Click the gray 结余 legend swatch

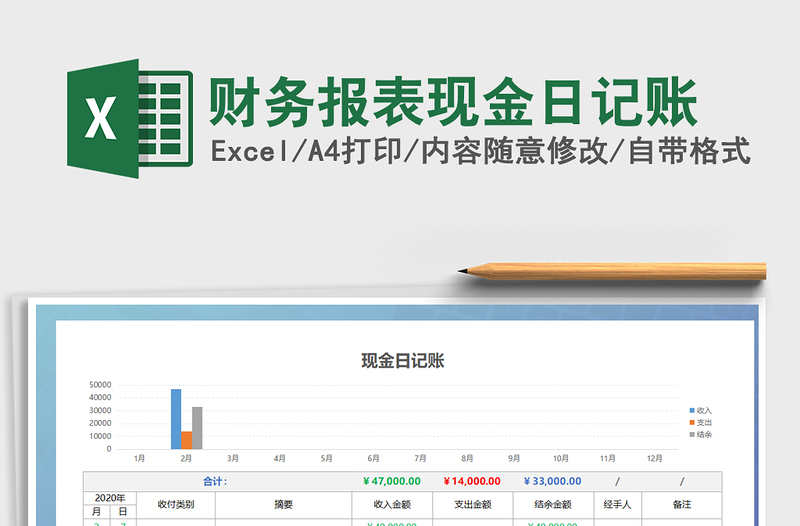click(692, 435)
